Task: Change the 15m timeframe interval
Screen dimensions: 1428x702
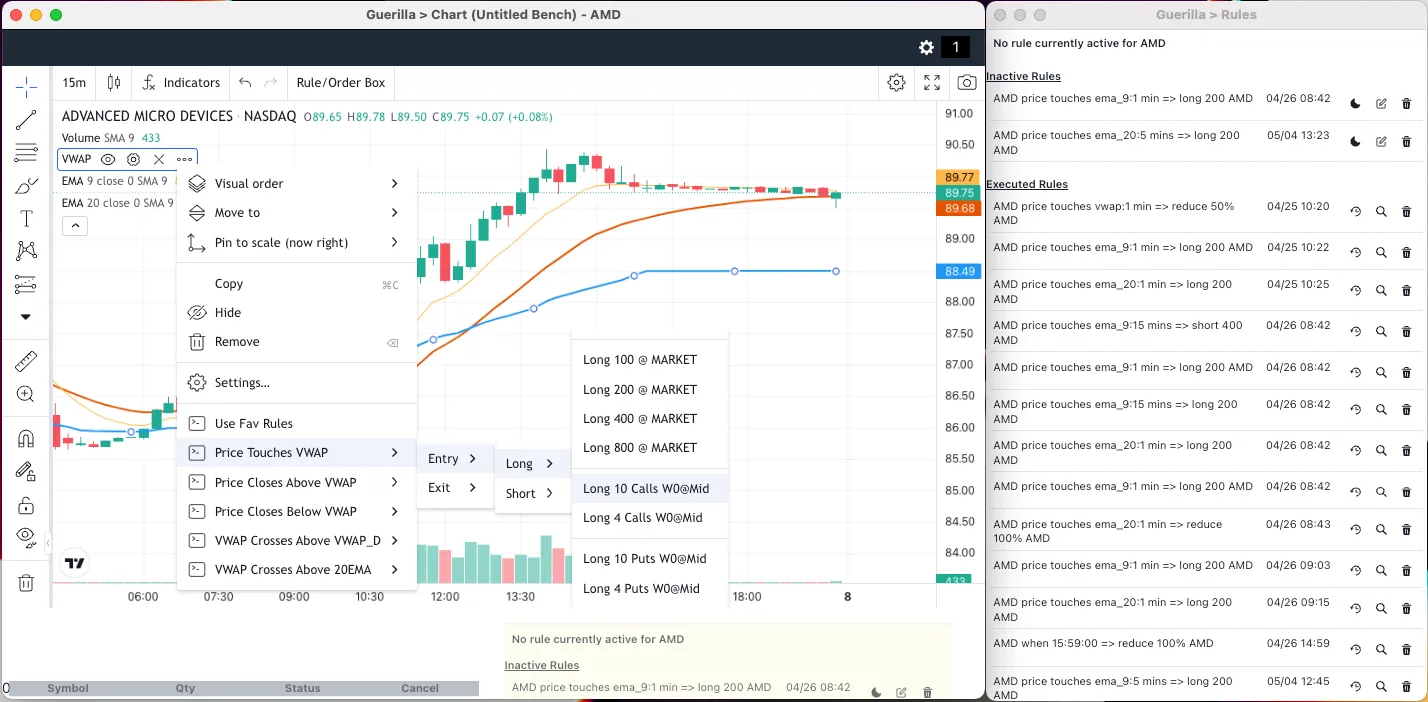Action: click(74, 83)
